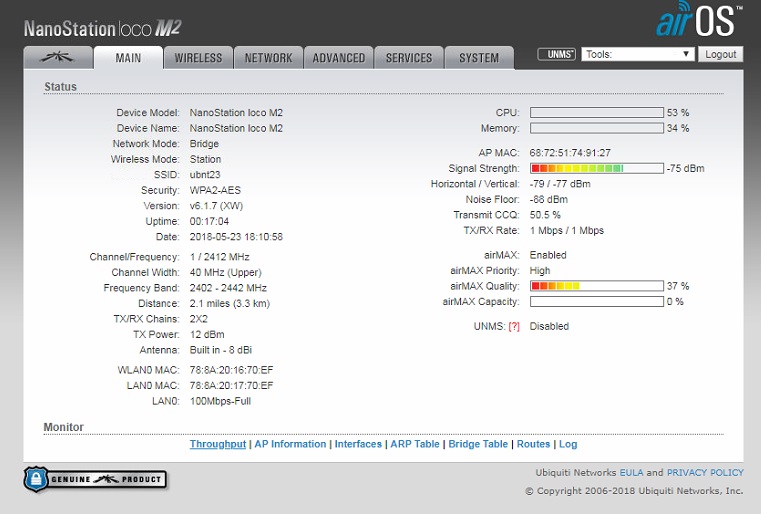Click the Version value v6.1.7 (XW)

(x=216, y=206)
